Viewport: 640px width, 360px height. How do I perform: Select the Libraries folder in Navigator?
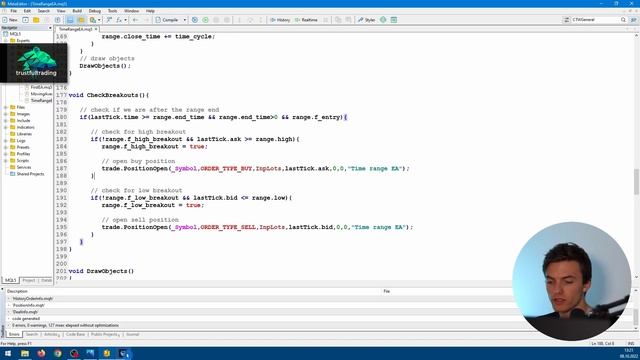[24, 134]
